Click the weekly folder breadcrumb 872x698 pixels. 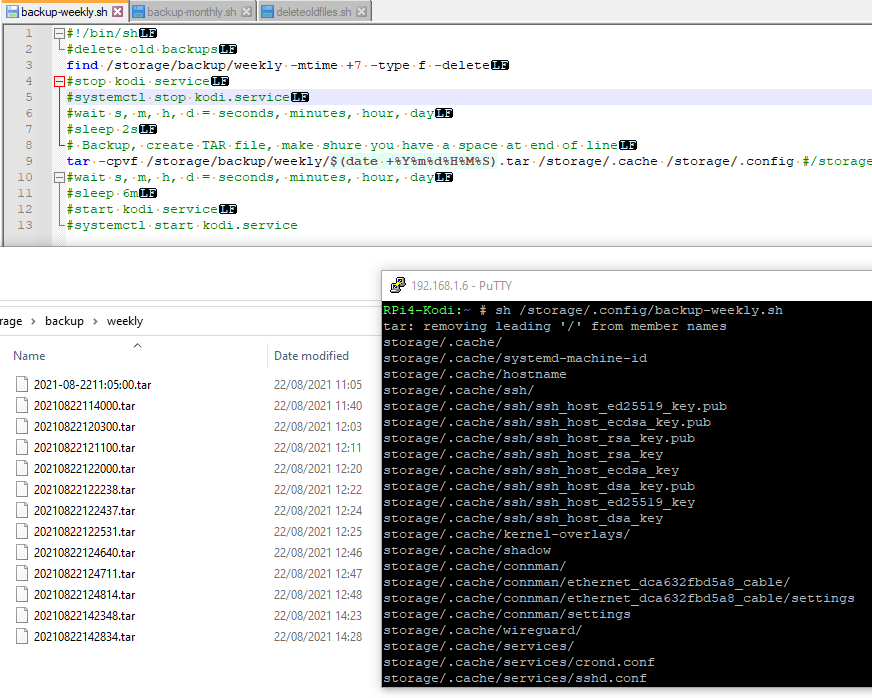point(125,321)
